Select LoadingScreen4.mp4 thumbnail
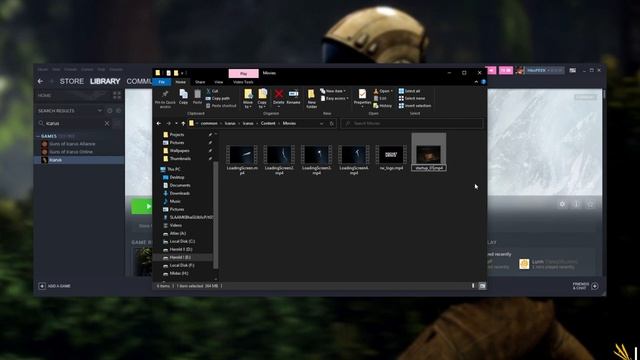 click(354, 155)
